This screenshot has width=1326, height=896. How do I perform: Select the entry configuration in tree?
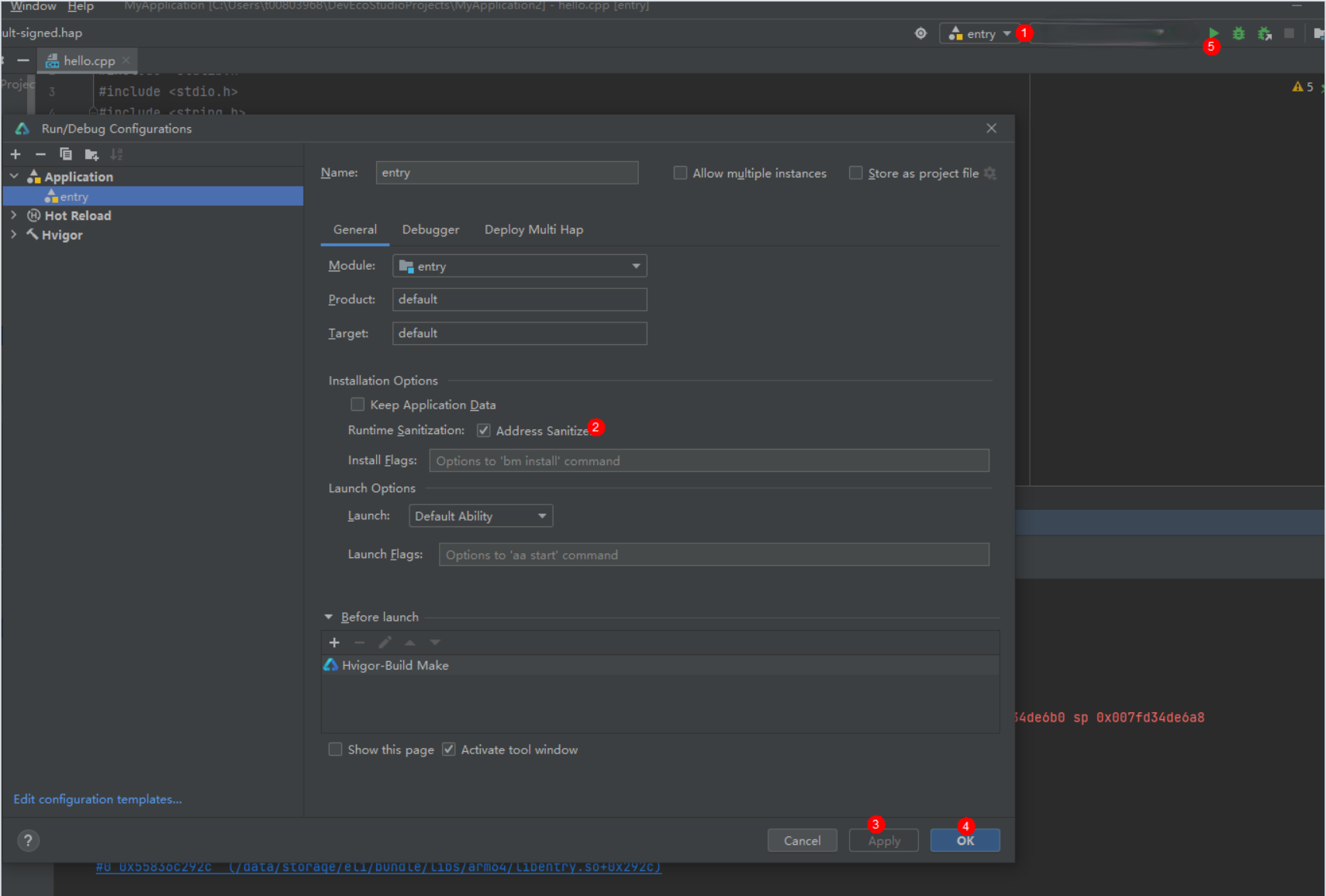point(74,197)
